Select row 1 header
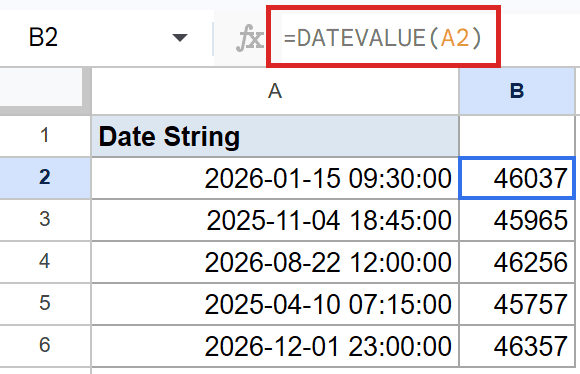This screenshot has width=580, height=374. 45,136
